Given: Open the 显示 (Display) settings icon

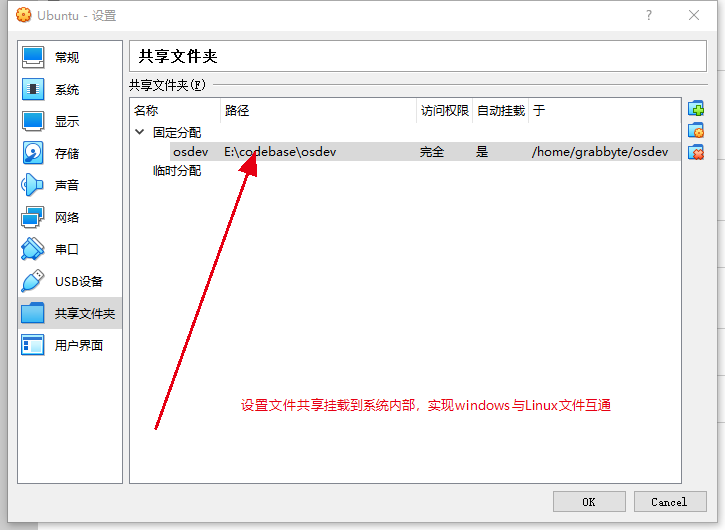Looking at the screenshot, I should (x=33, y=121).
